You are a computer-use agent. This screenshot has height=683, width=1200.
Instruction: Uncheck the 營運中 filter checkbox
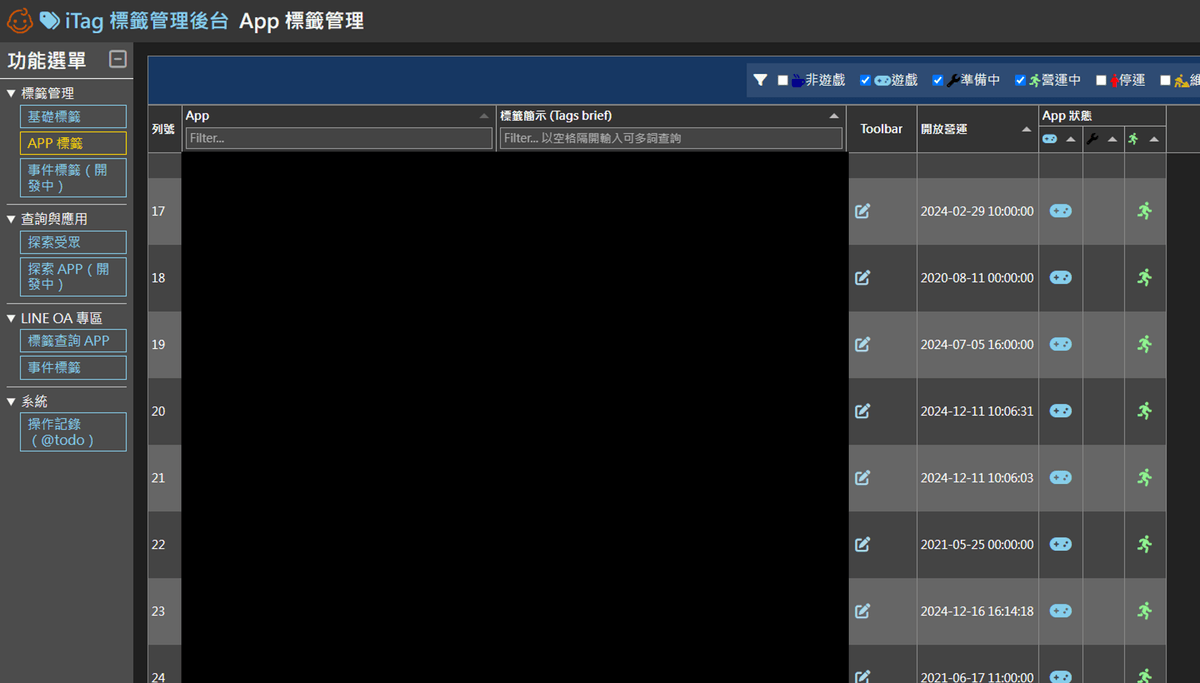[1020, 80]
